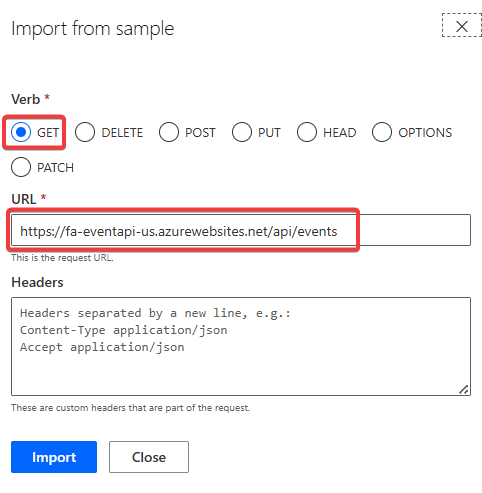The image size is (482, 493).
Task: Click the 'This is the request URL.' hint
Action: [x=62, y=258]
